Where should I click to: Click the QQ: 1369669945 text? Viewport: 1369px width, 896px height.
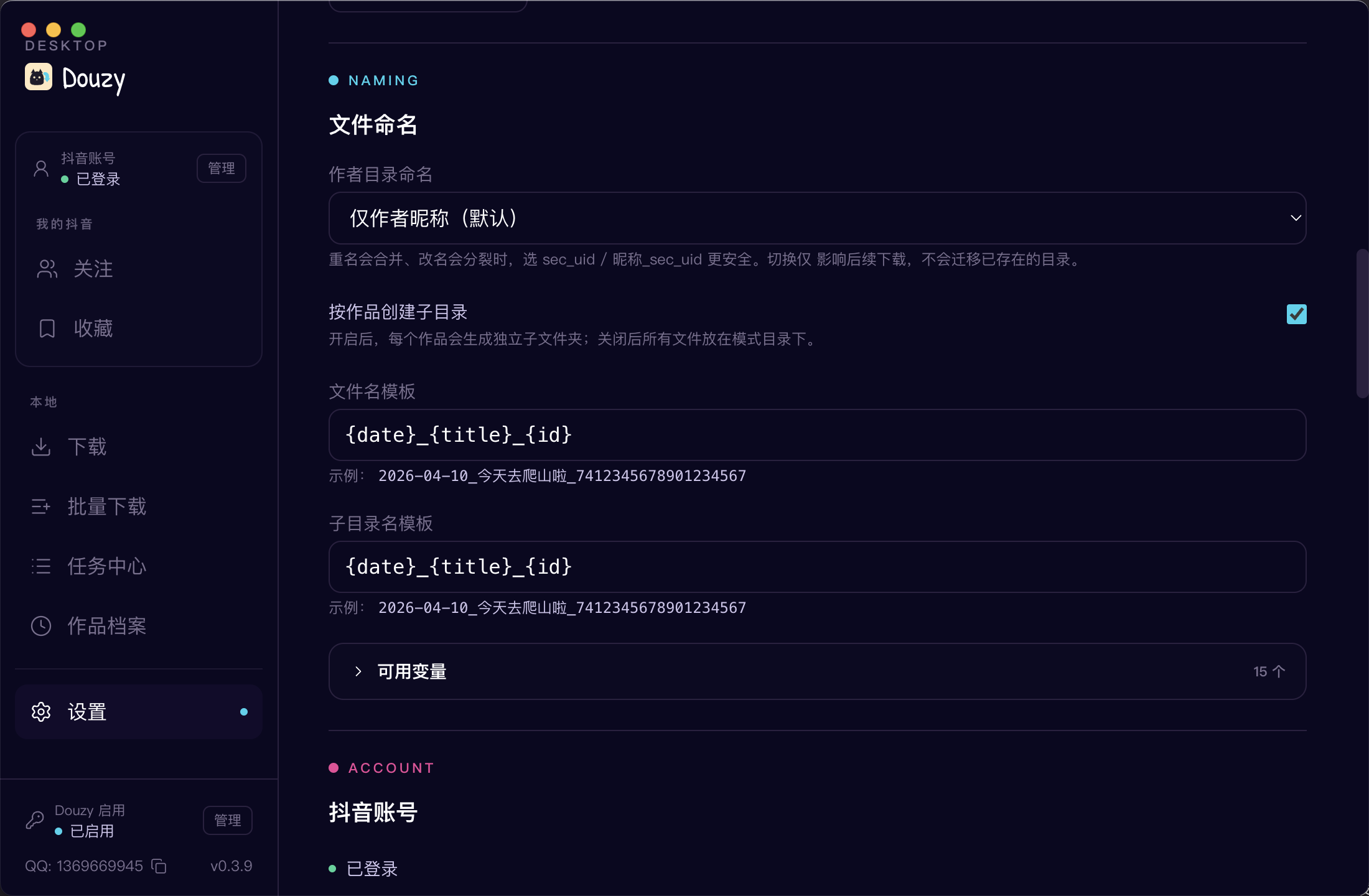pos(84,866)
